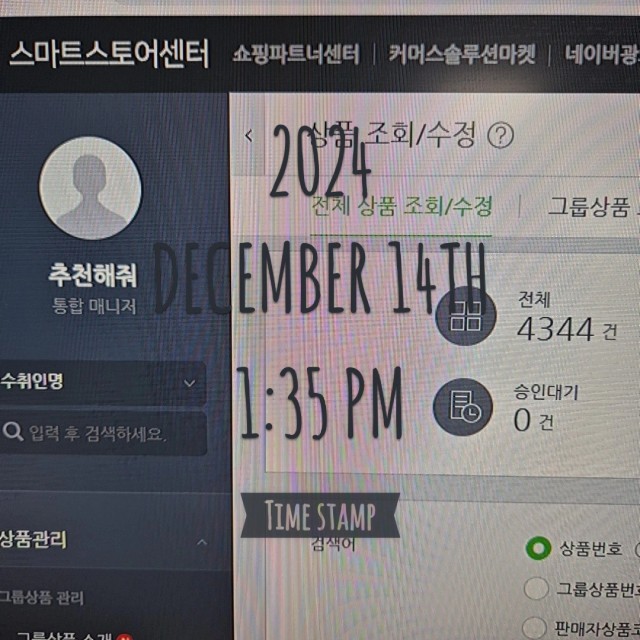Click the profile avatar picture
The width and height of the screenshot is (640, 640).
coord(90,188)
